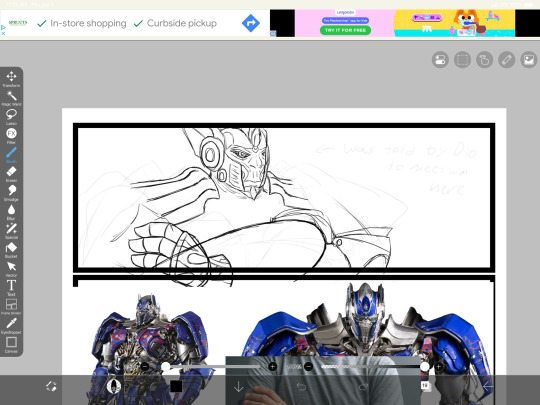Screen dimensions: 540x405
Task: Open the view menu toggle switches icon
Action: [440, 60]
